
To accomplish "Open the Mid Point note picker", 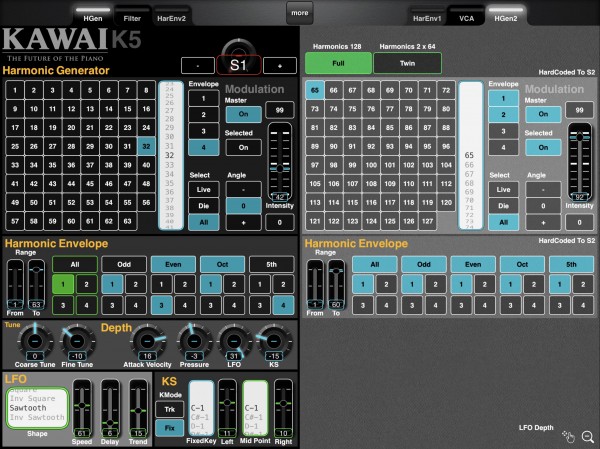I will [255, 409].
